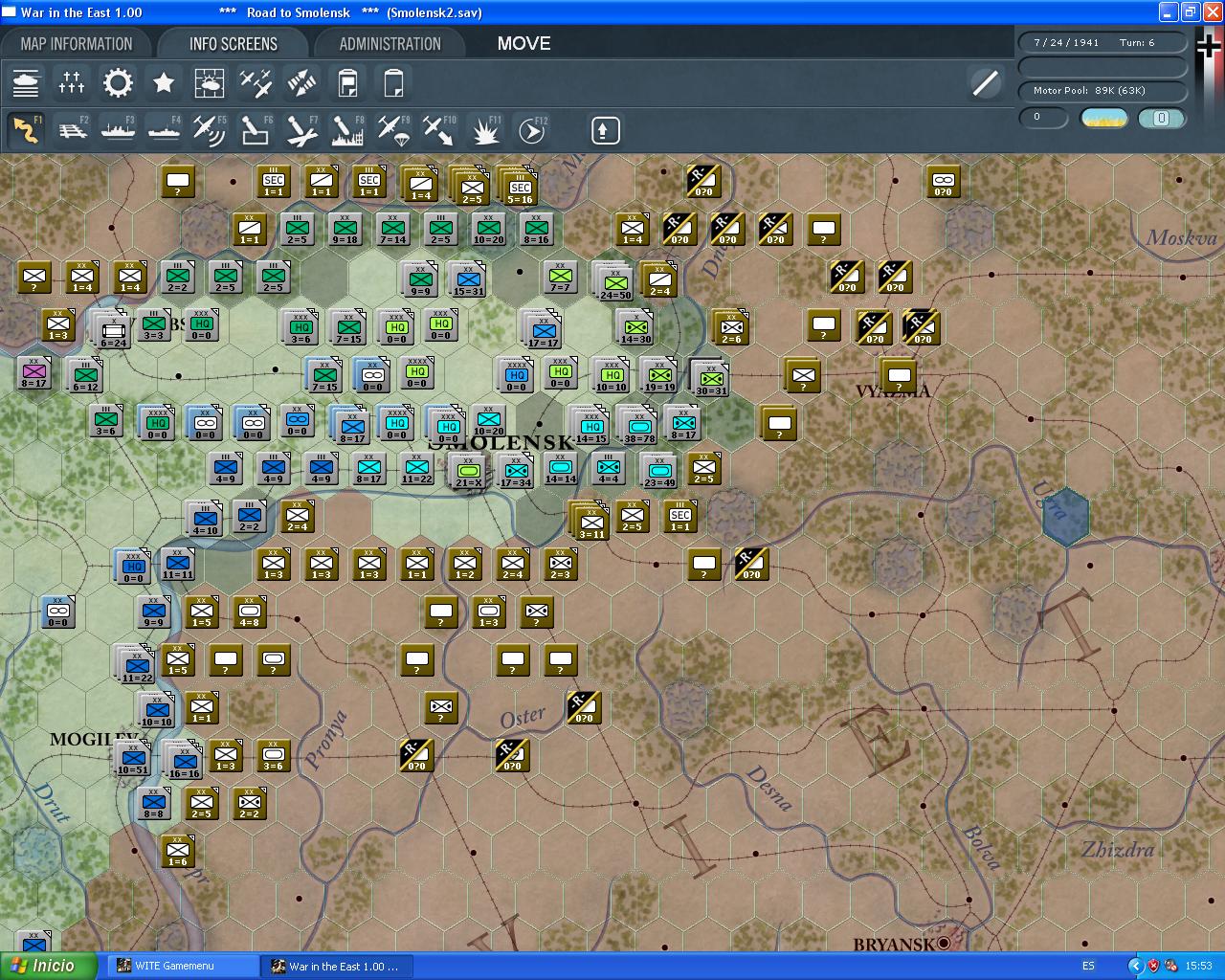The width and height of the screenshot is (1225, 980).
Task: Enable F5 air recon mode
Action: pyautogui.click(x=210, y=130)
